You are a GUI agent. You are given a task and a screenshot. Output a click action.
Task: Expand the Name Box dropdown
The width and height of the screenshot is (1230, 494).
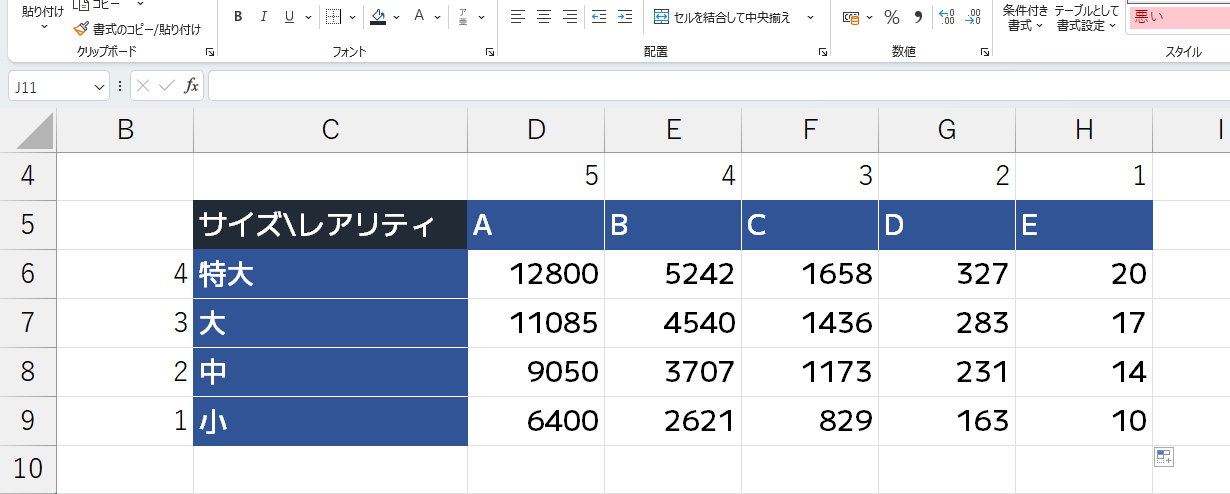click(99, 87)
